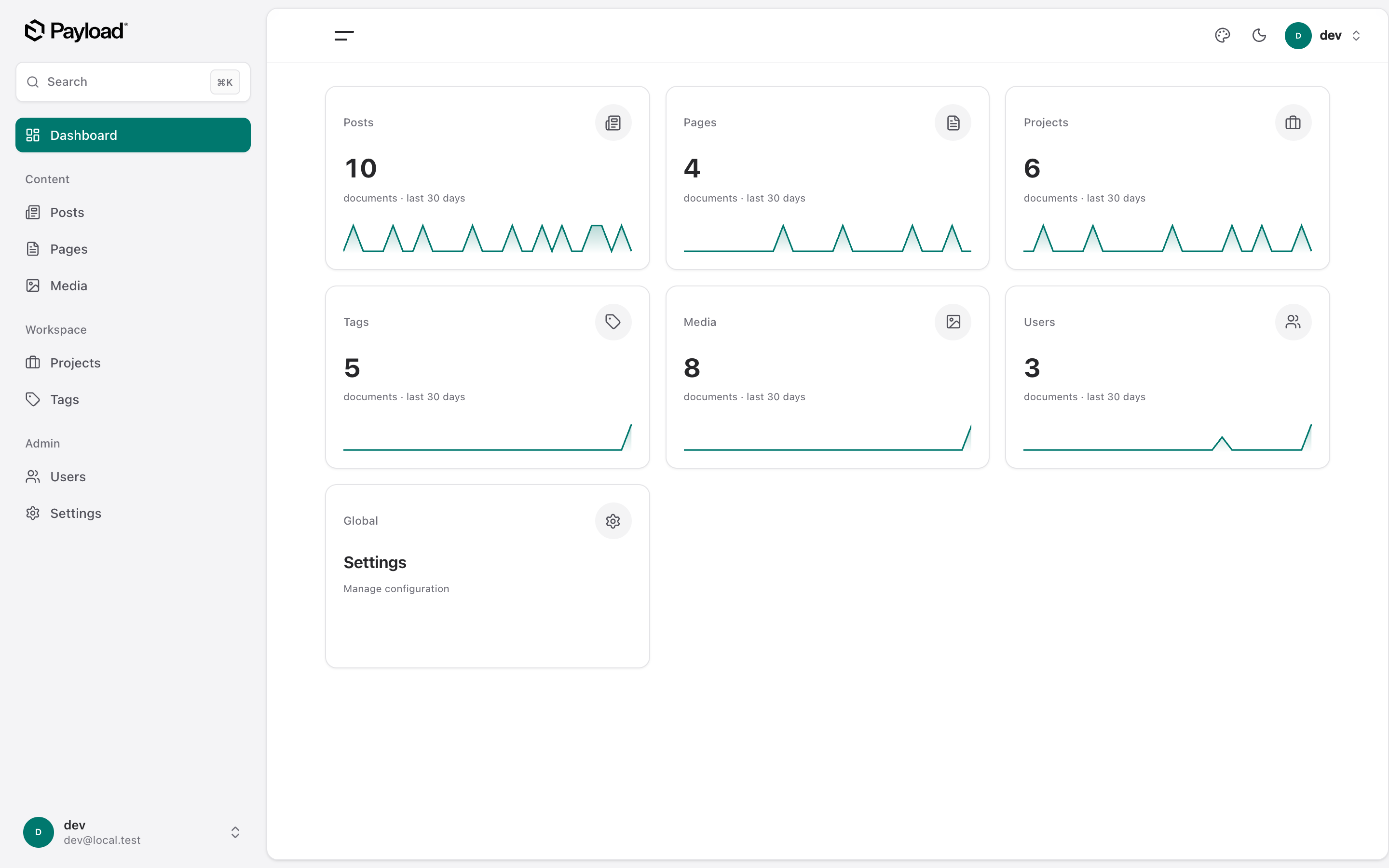Click the Media count 8
1389x868 pixels.
point(692,367)
